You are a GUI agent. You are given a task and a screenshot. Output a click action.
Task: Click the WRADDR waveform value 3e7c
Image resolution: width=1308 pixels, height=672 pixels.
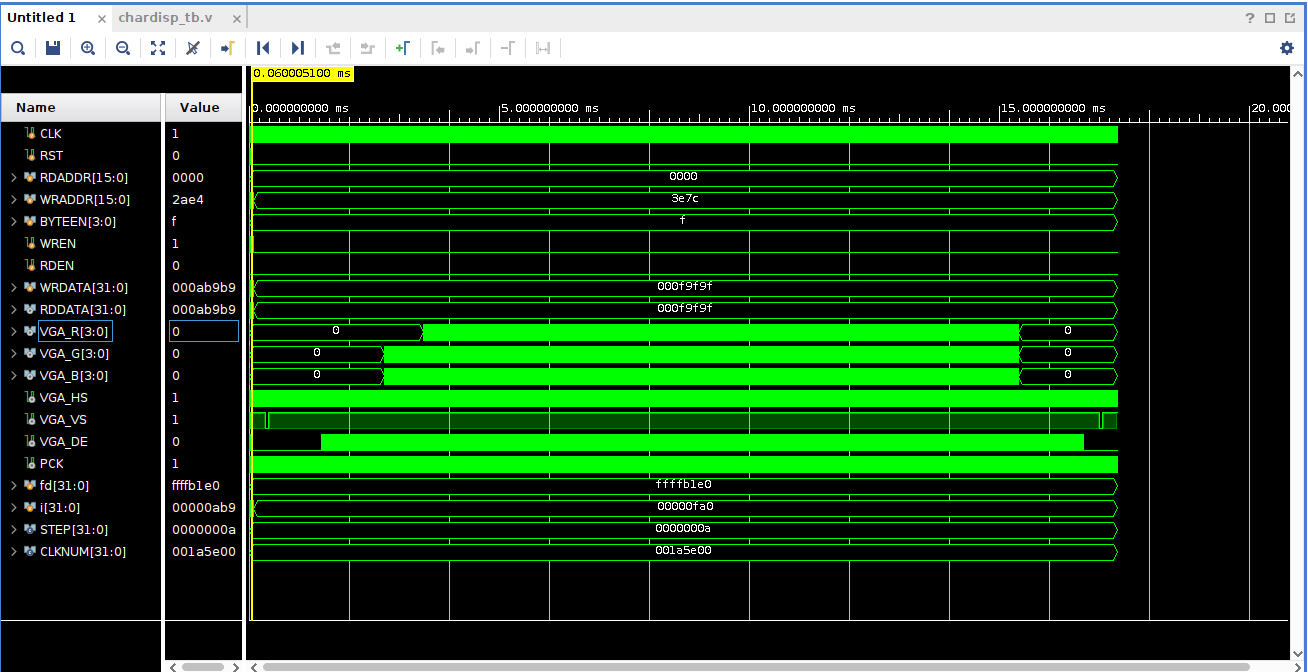[x=684, y=199]
